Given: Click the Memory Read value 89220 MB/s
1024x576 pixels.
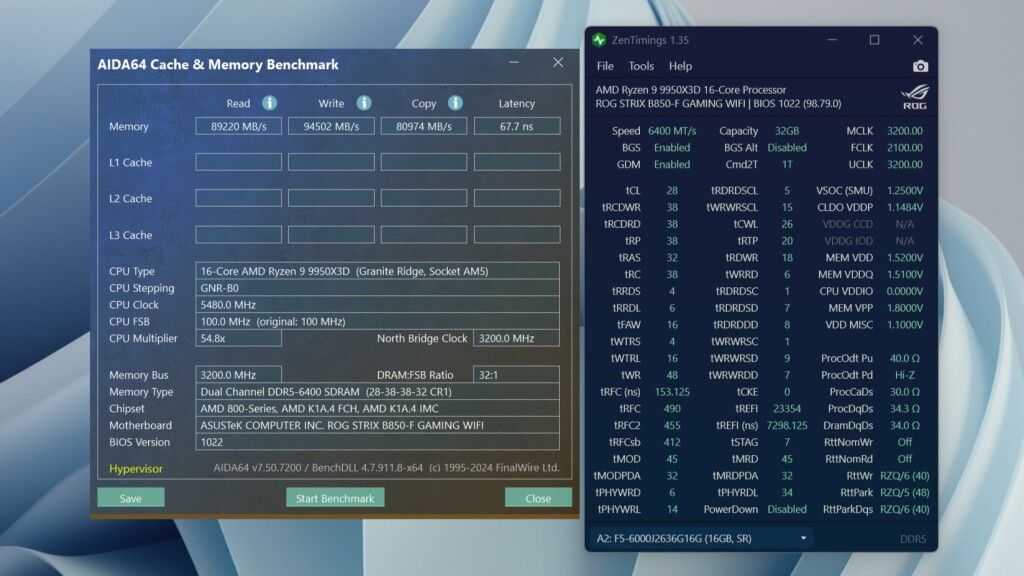Looking at the screenshot, I should [238, 126].
